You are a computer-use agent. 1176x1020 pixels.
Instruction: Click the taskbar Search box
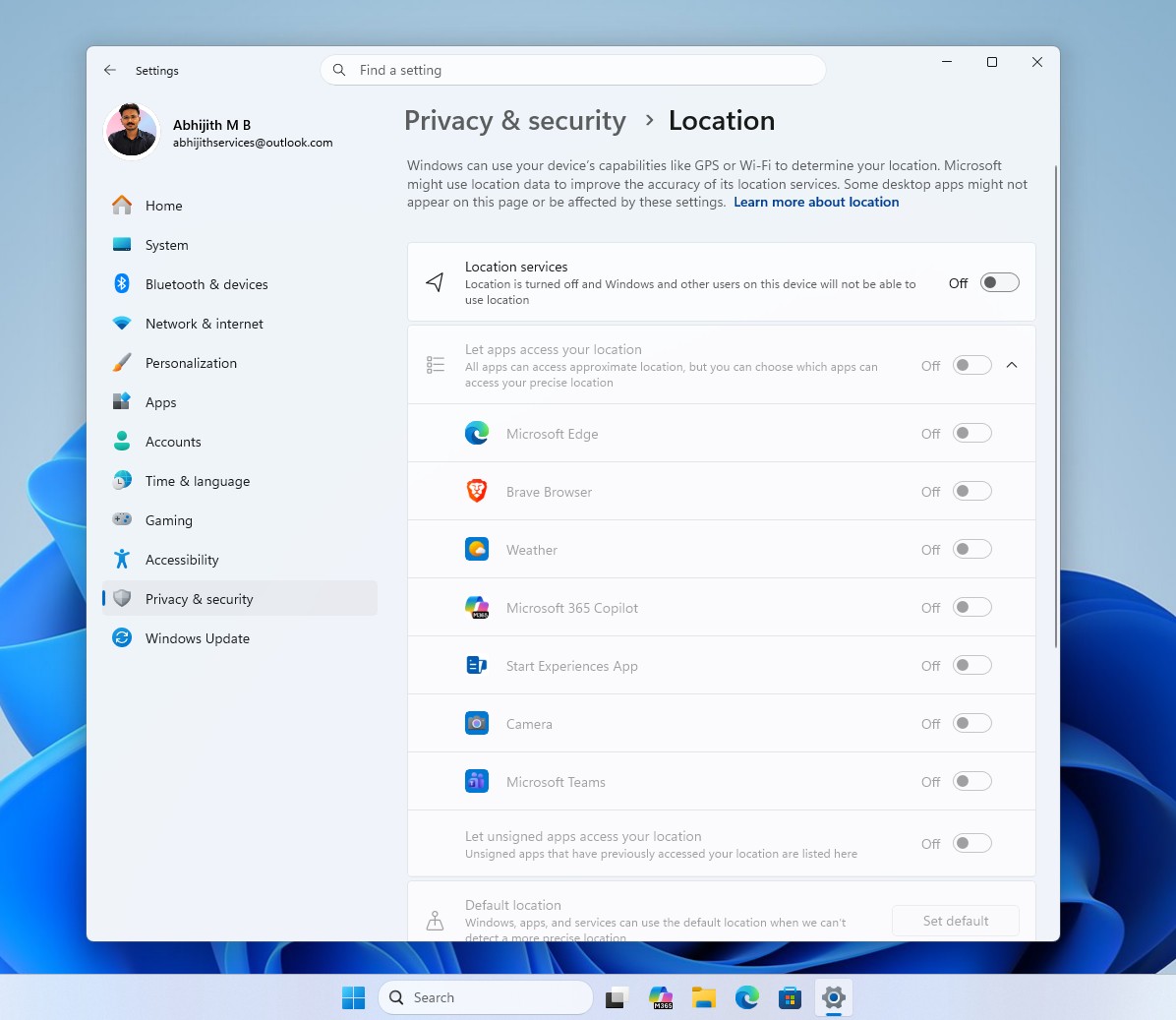click(486, 997)
